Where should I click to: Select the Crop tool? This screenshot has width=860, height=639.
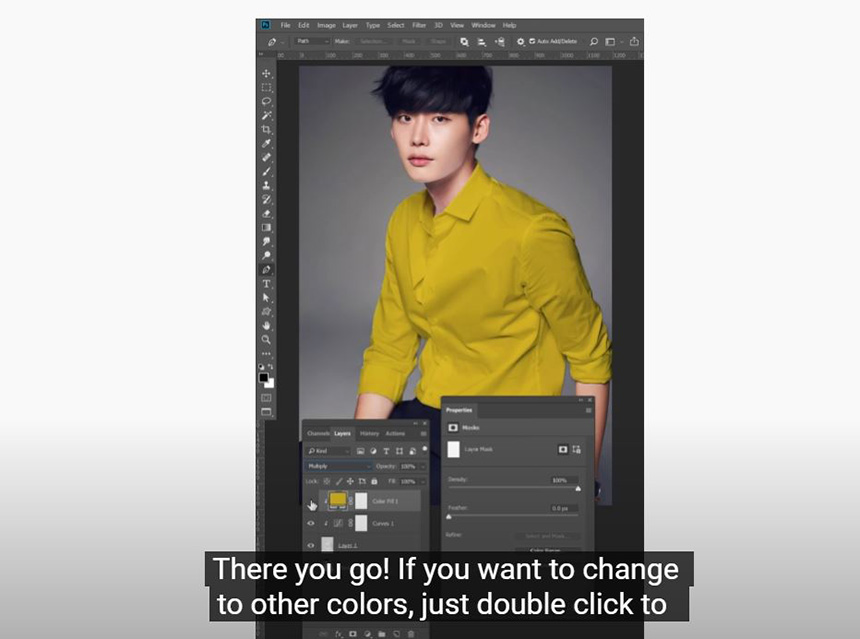[x=267, y=129]
